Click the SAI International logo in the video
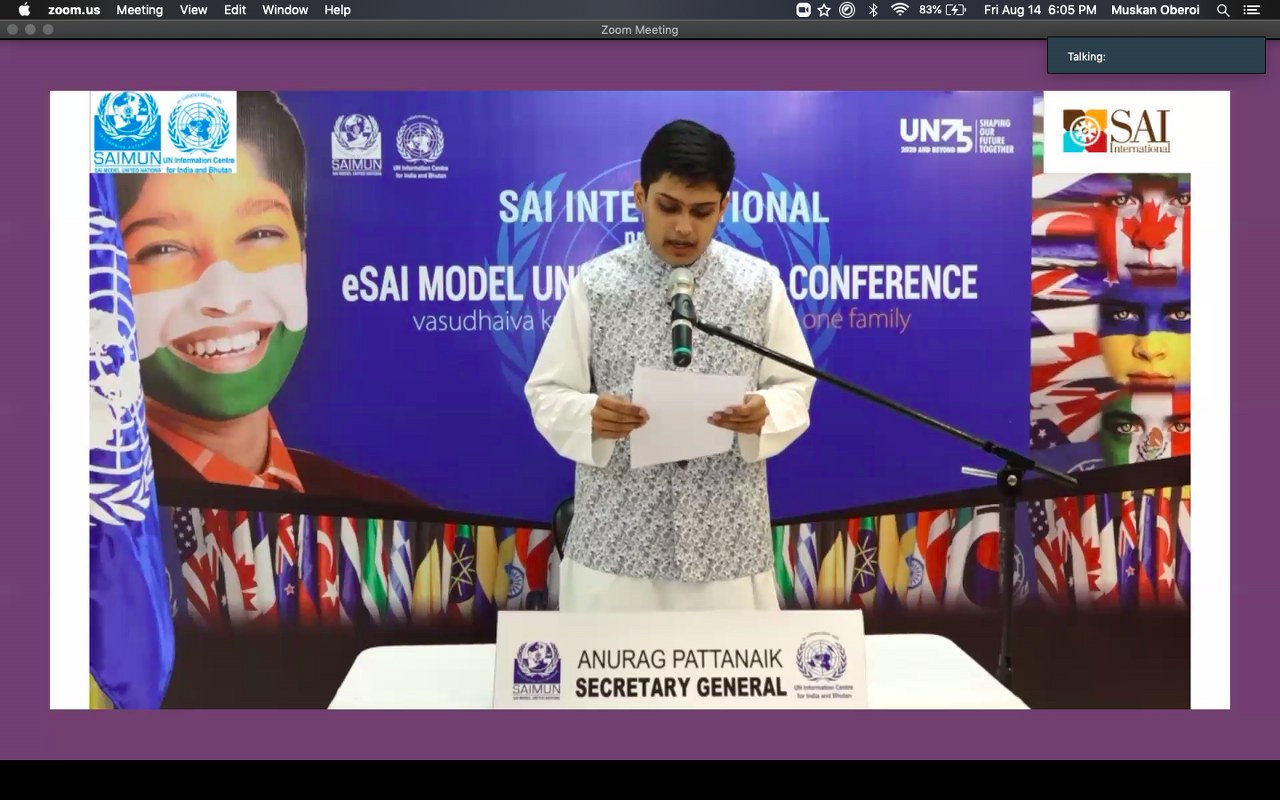Screen dimensions: 1280x800 (1116, 131)
